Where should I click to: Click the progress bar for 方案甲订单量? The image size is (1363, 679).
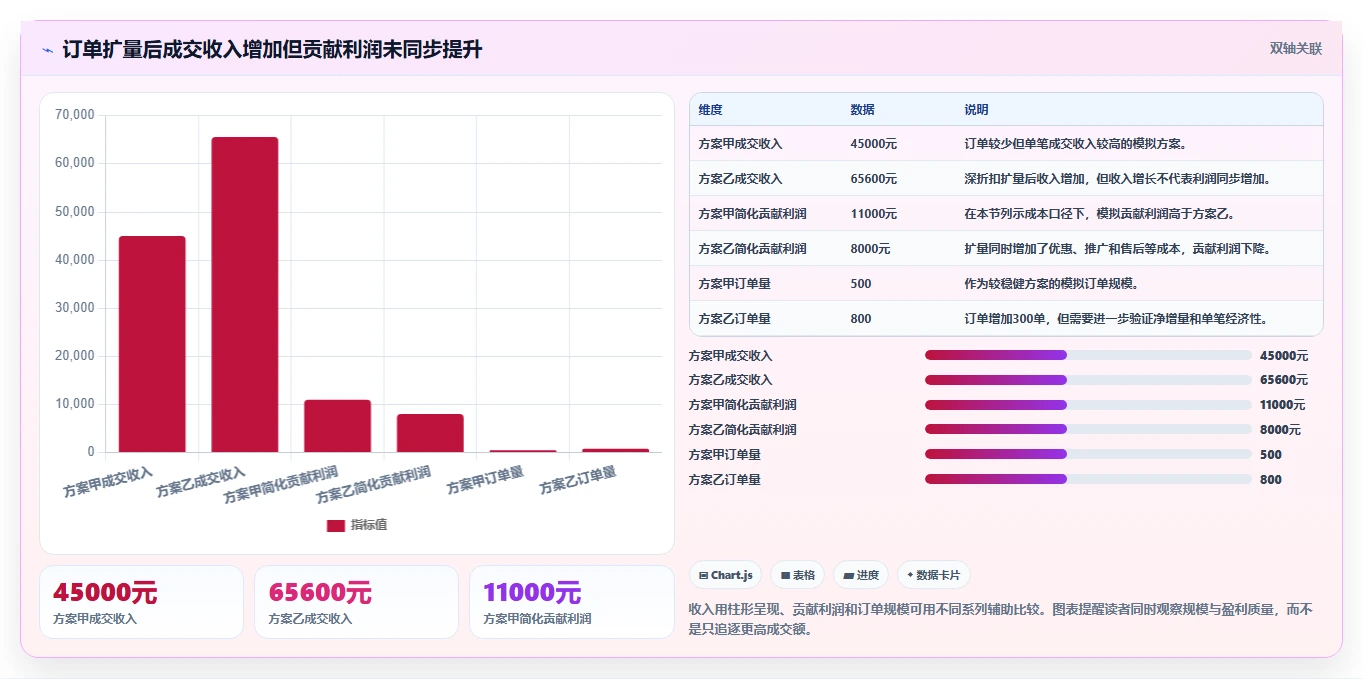click(x=1088, y=455)
